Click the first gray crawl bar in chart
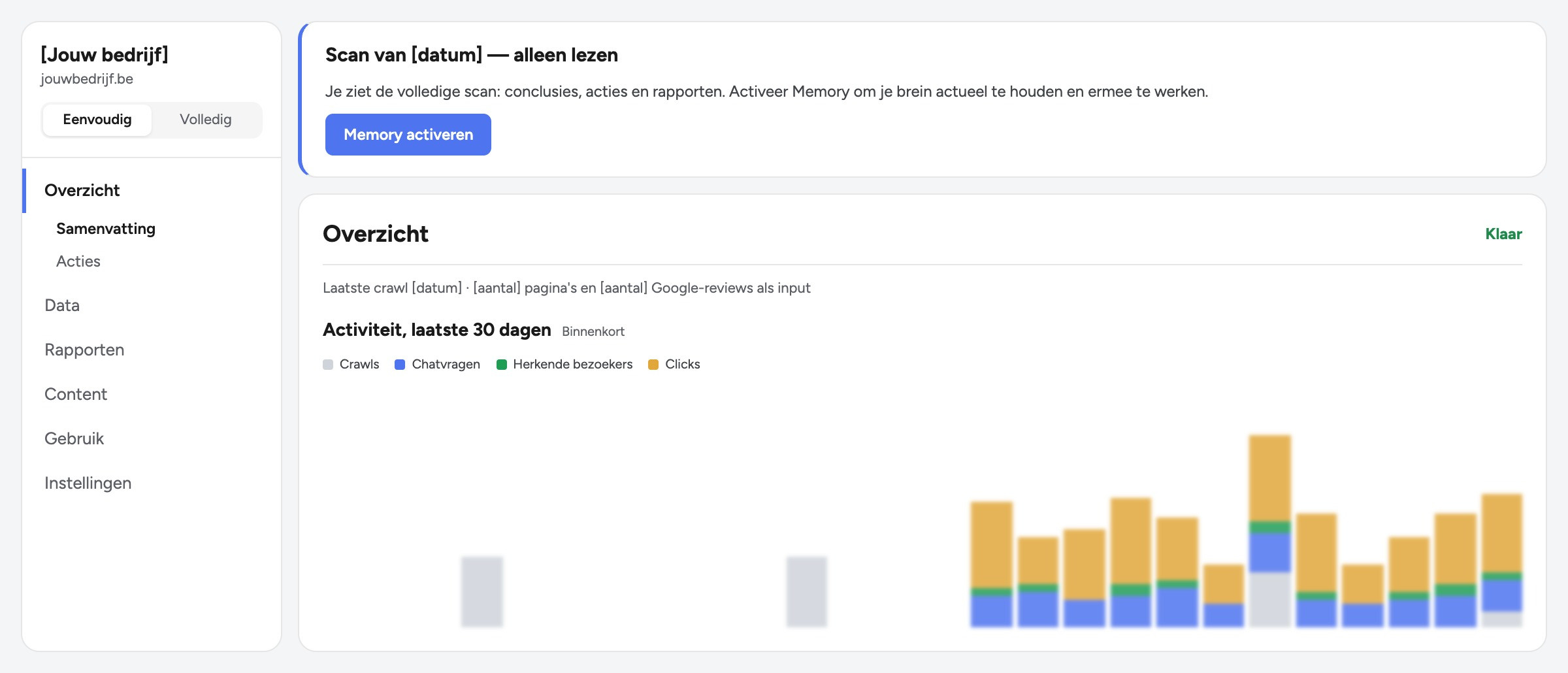Image resolution: width=1568 pixels, height=673 pixels. click(482, 592)
